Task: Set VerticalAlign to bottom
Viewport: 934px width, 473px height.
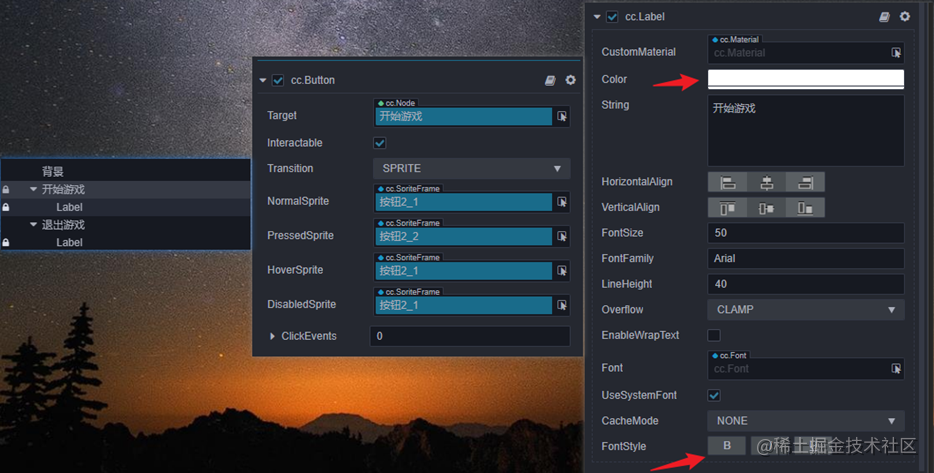Action: (805, 208)
